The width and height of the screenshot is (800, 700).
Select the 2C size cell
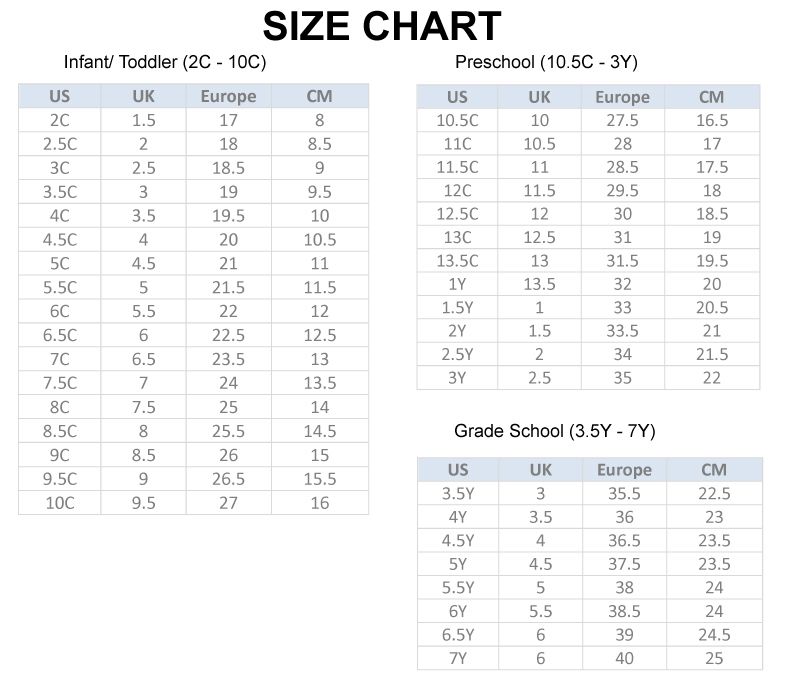pos(60,120)
